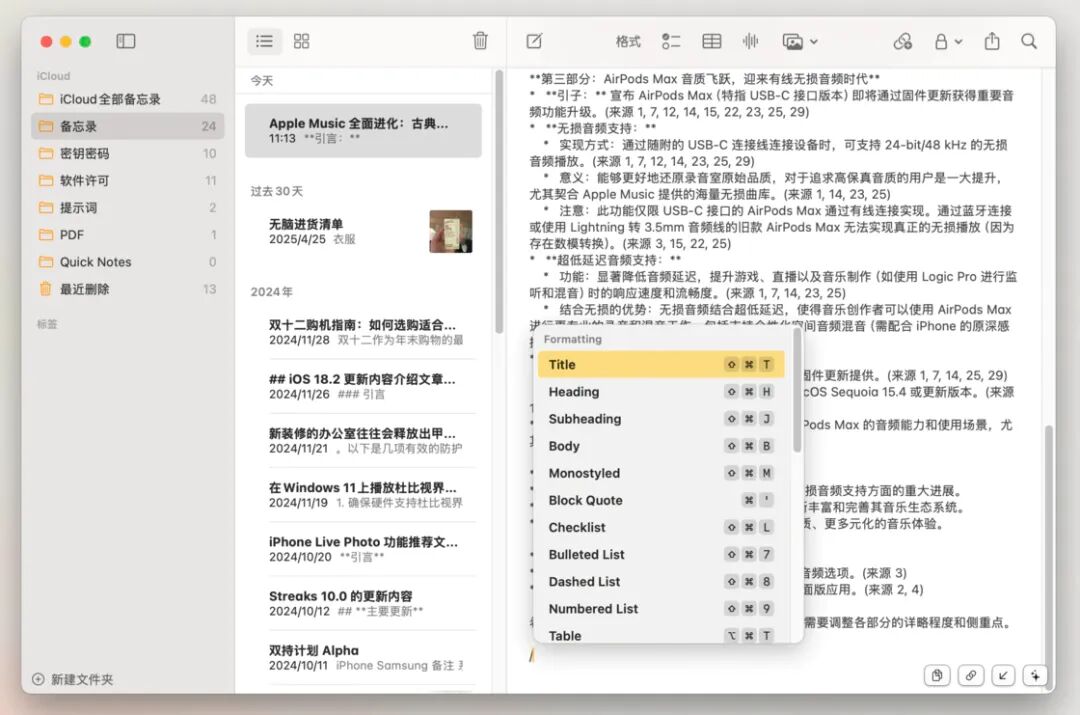Click the down-left arrow icon below the note

(x=1003, y=676)
